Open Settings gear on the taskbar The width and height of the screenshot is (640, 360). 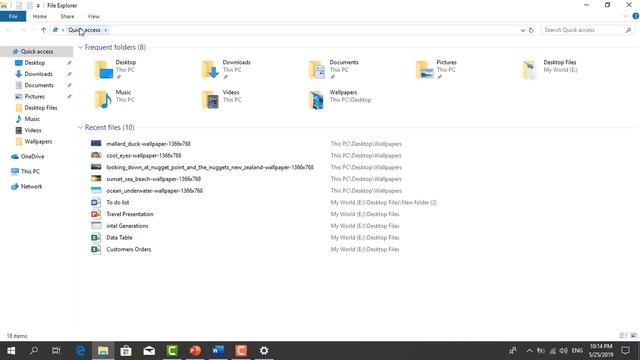[x=264, y=351]
